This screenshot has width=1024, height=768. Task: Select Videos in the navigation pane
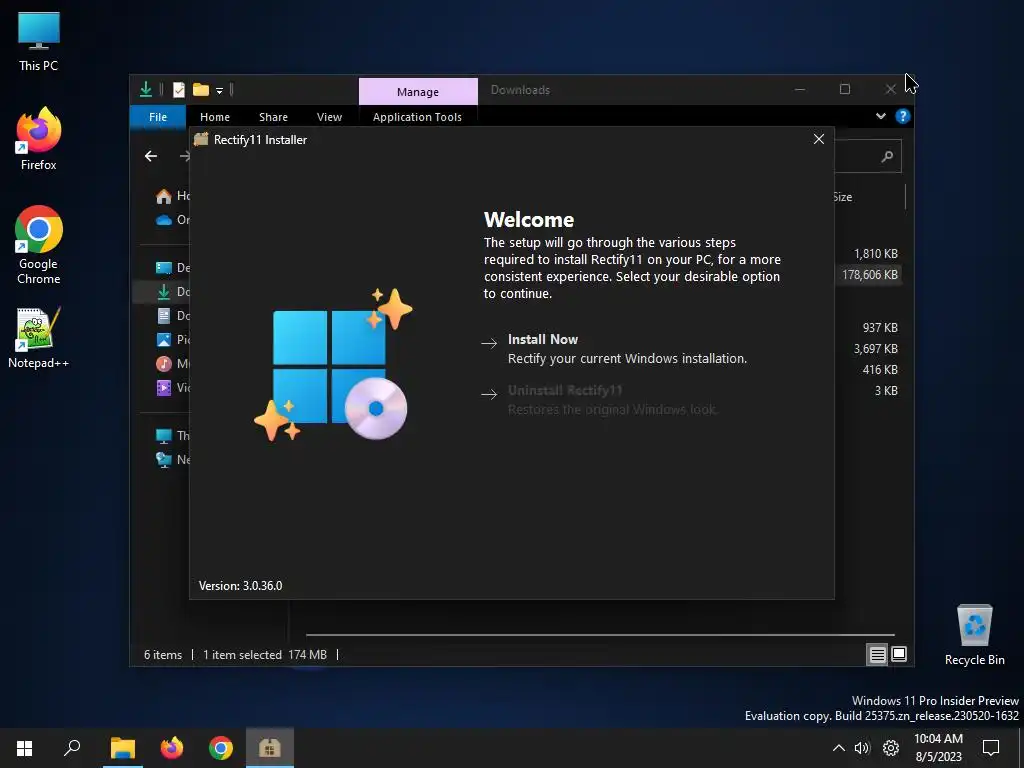tap(172, 388)
